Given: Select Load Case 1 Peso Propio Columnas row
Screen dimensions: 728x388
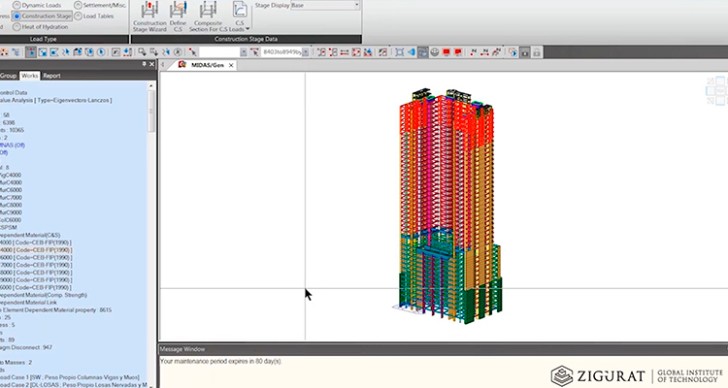Looking at the screenshot, I should 70,377.
